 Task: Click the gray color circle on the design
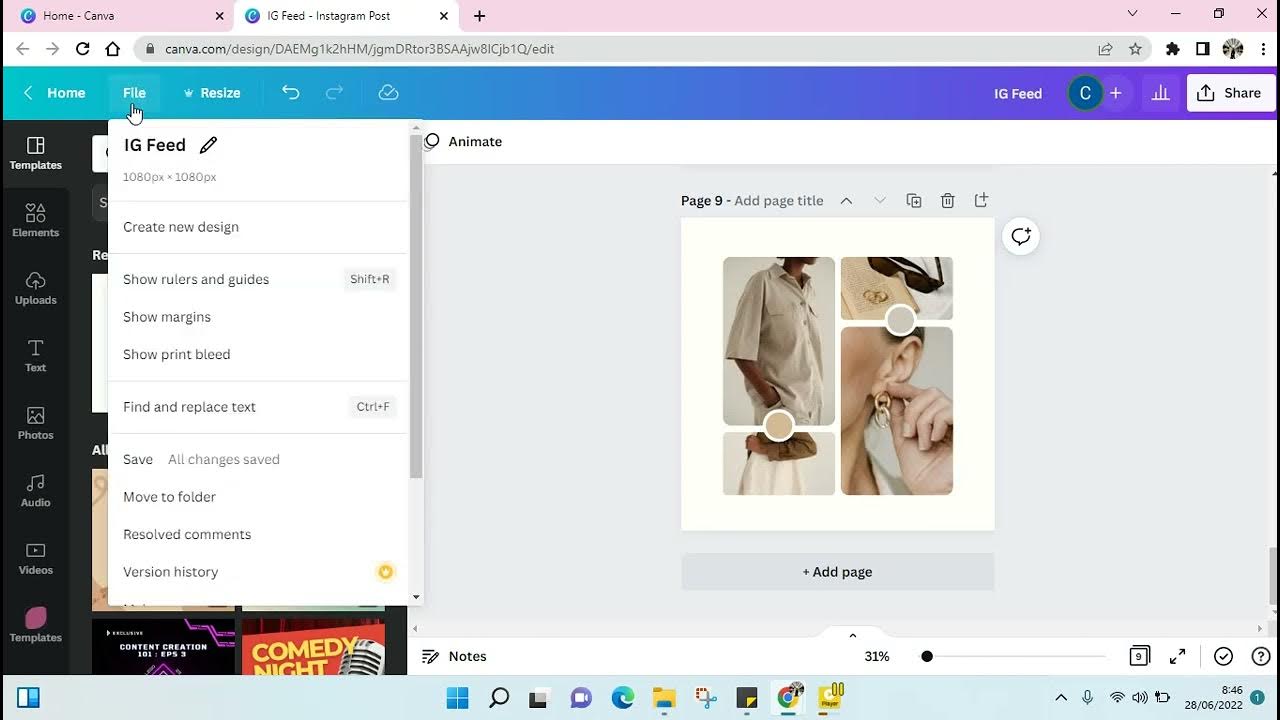(x=901, y=320)
